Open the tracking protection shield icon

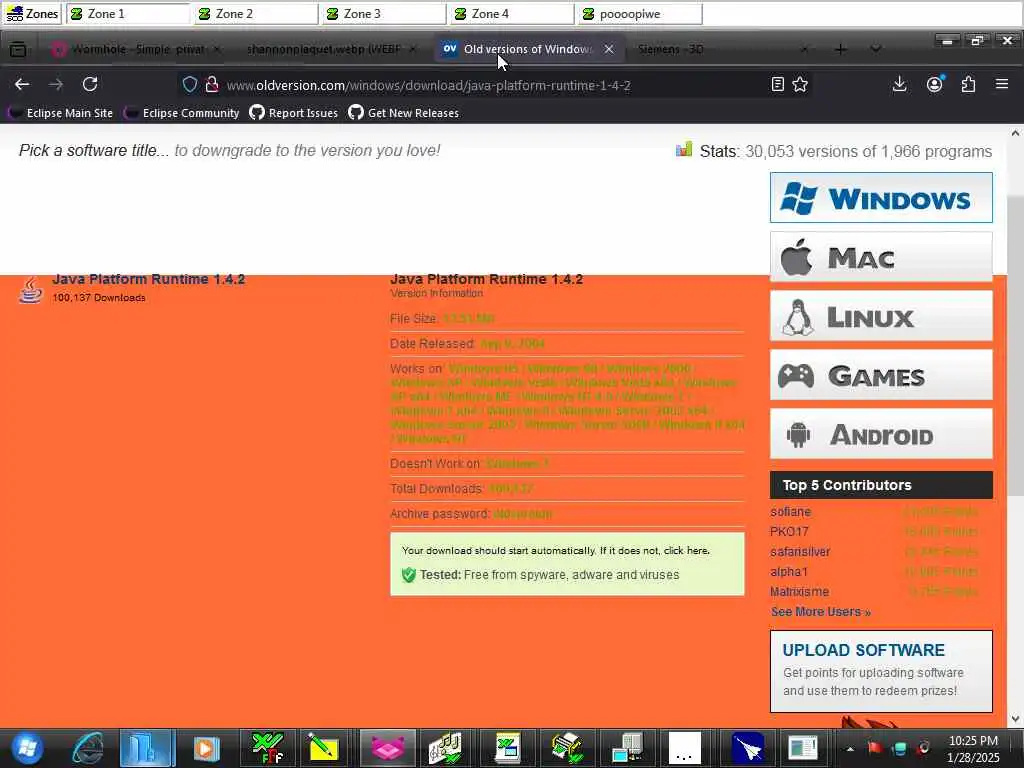coord(189,84)
